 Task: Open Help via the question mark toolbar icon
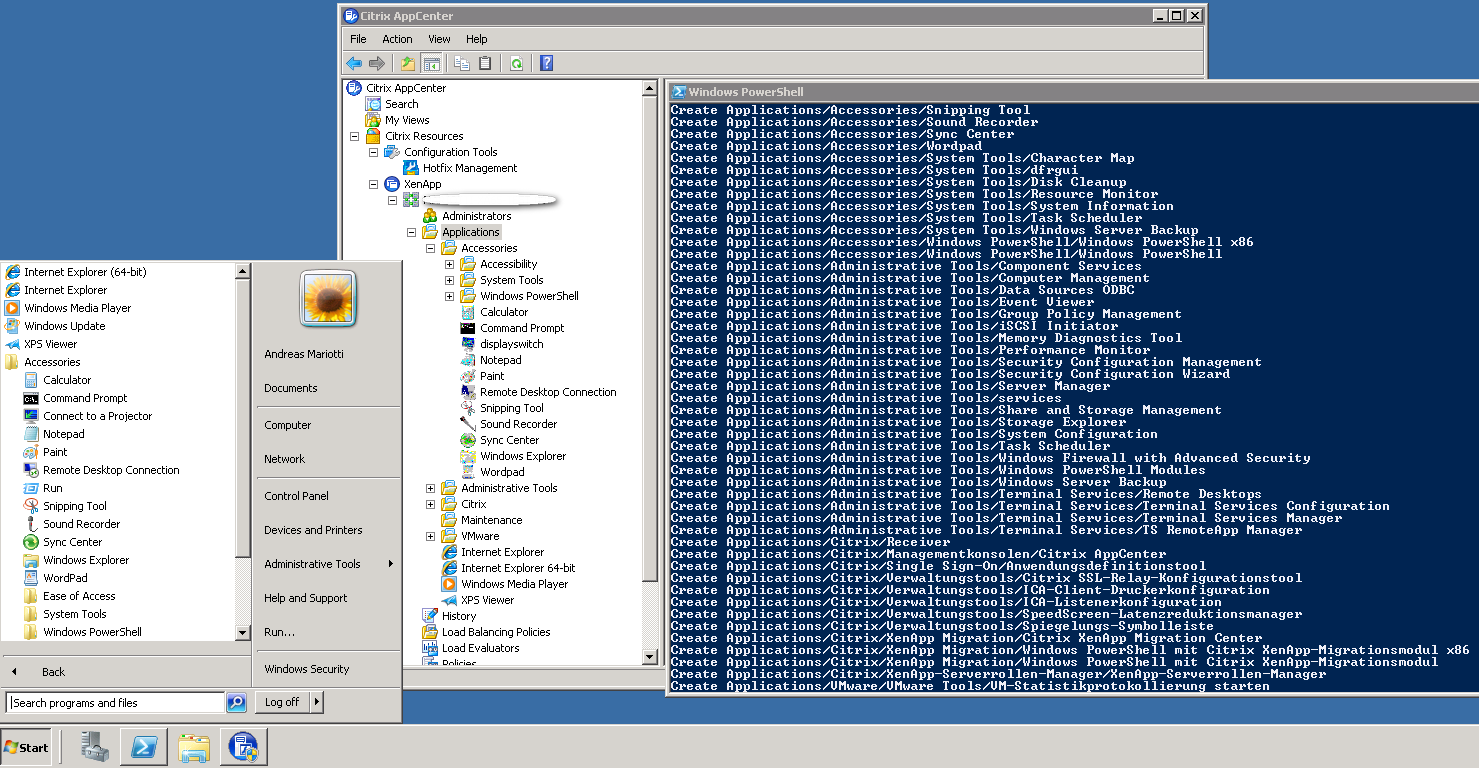pos(546,63)
